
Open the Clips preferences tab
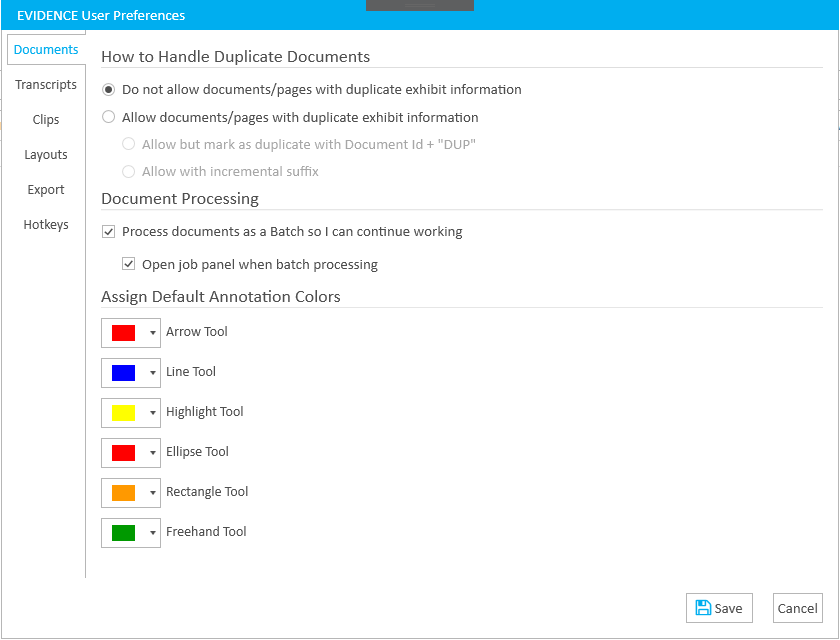click(46, 120)
